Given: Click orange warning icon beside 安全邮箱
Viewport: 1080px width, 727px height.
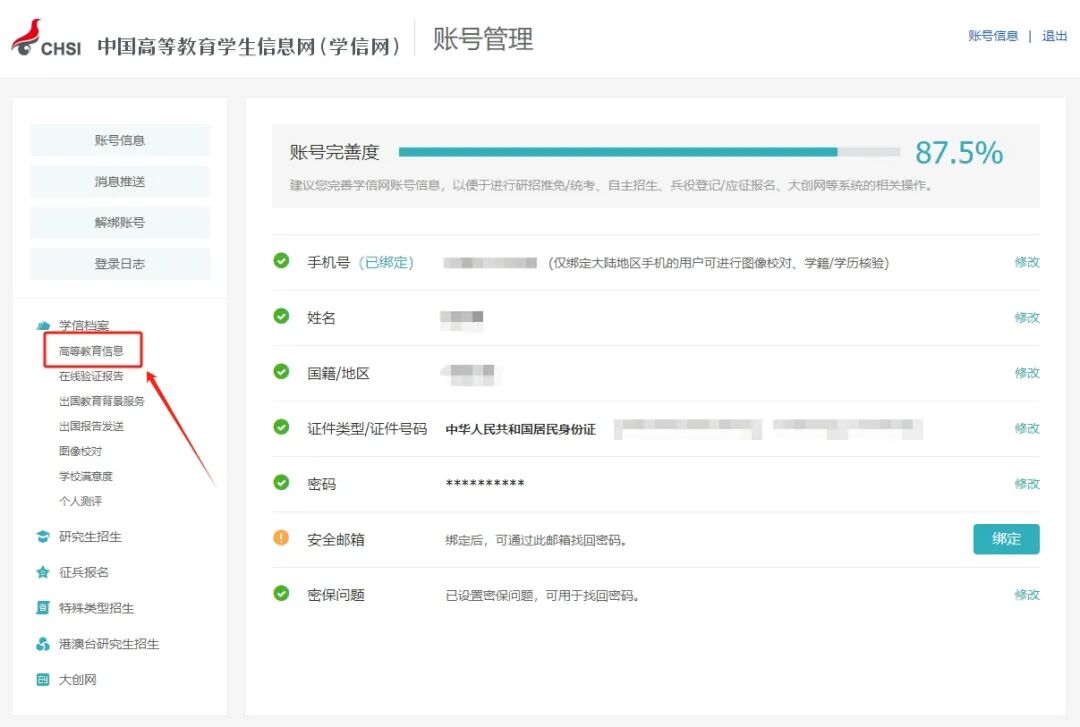Looking at the screenshot, I should [281, 537].
